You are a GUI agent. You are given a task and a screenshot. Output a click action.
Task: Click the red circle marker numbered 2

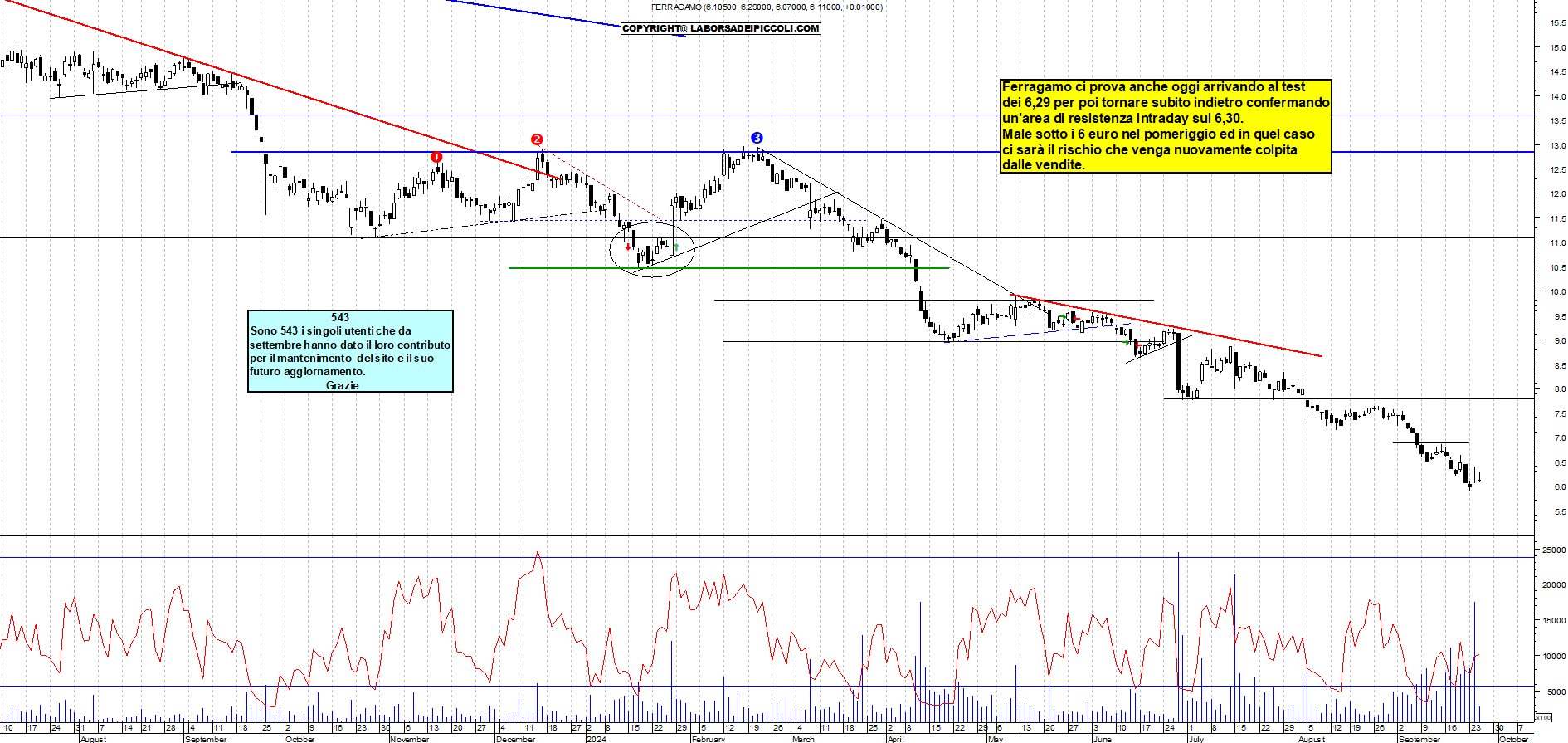coord(537,139)
